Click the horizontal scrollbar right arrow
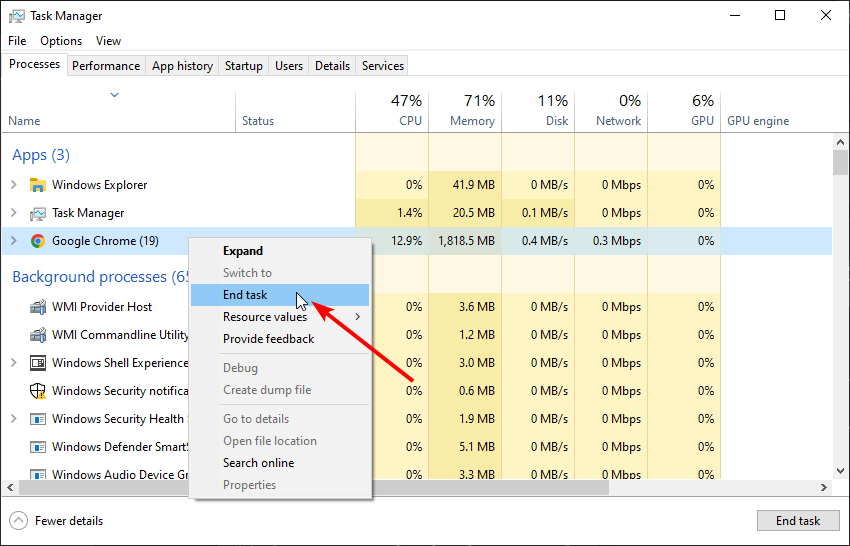The width and height of the screenshot is (850, 546). [824, 487]
